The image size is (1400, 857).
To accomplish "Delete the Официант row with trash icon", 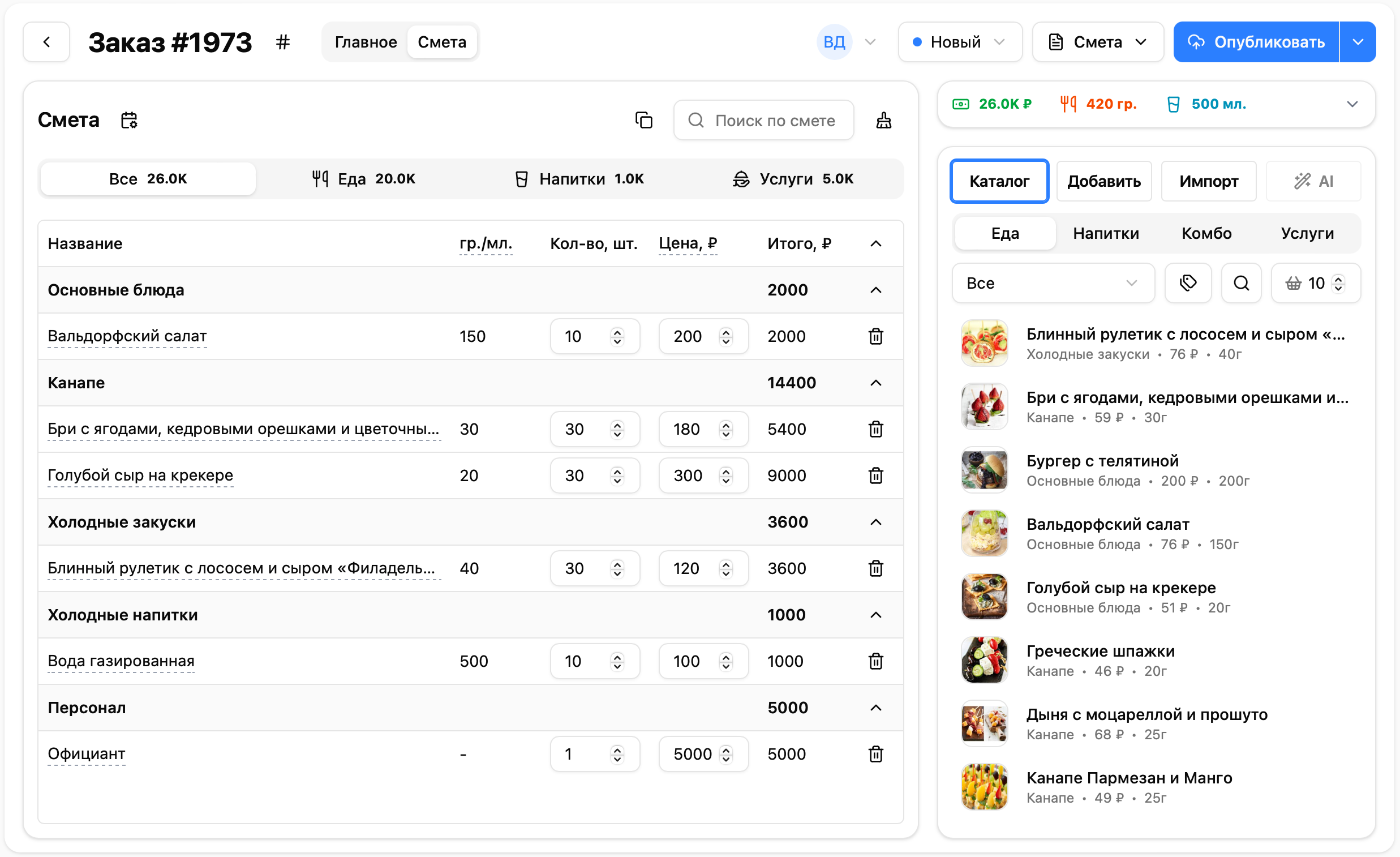I will (x=875, y=754).
